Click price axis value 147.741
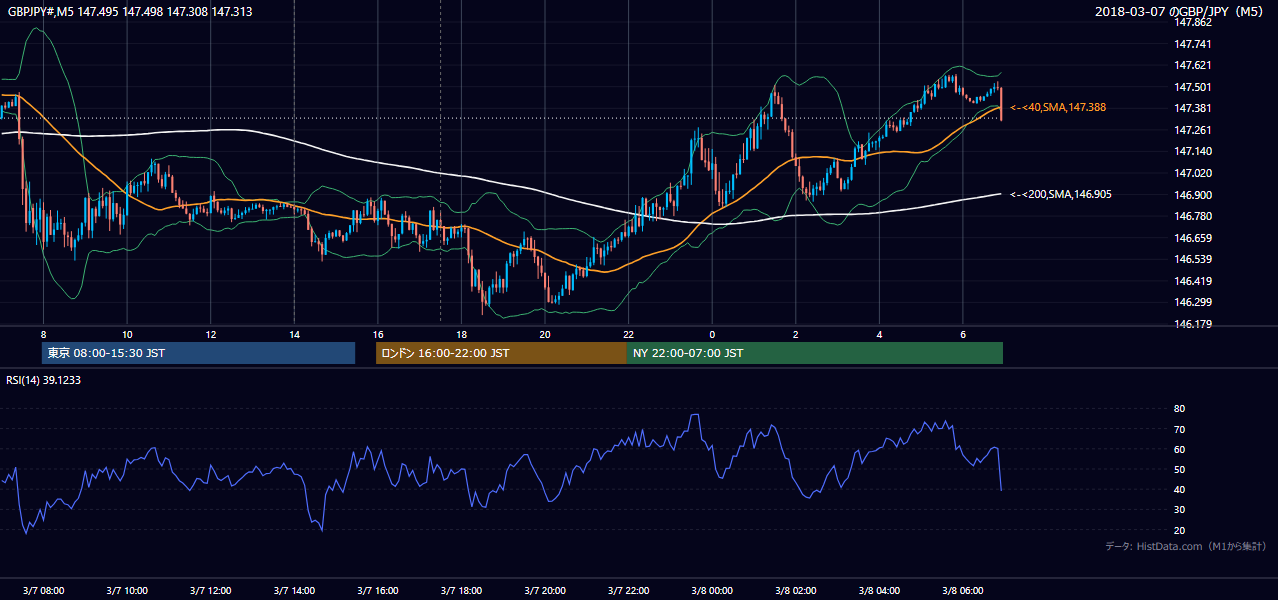1278x600 pixels. click(x=1193, y=44)
